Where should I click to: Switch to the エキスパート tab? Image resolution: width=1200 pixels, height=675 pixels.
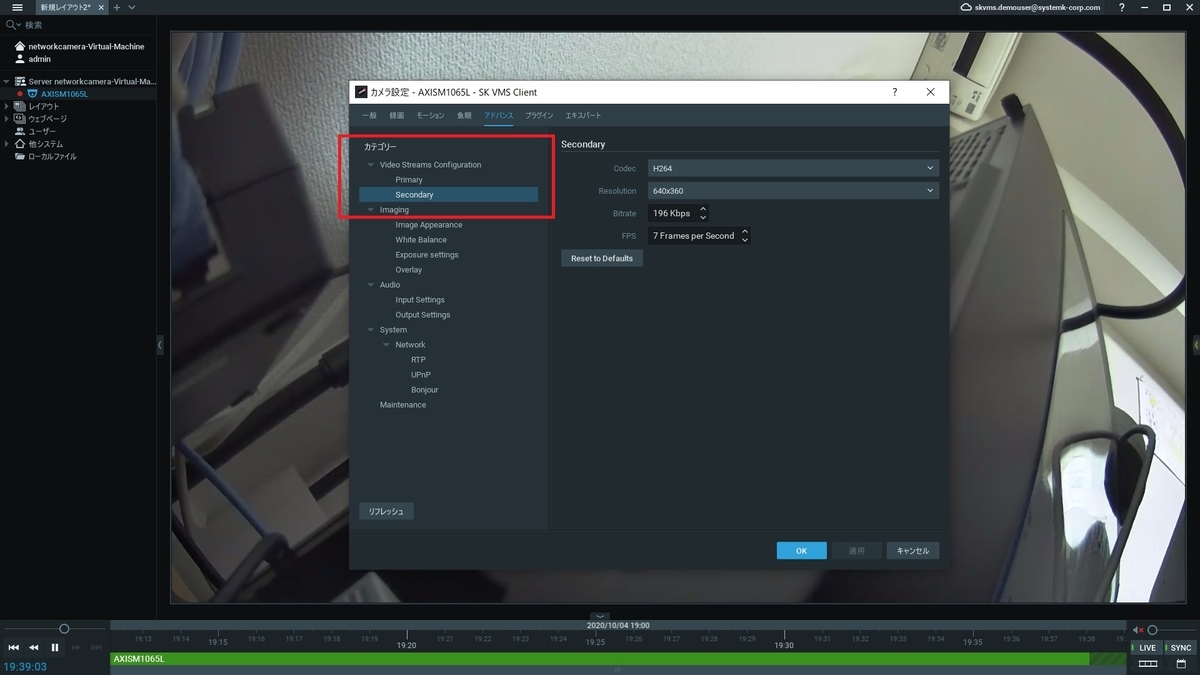583,116
